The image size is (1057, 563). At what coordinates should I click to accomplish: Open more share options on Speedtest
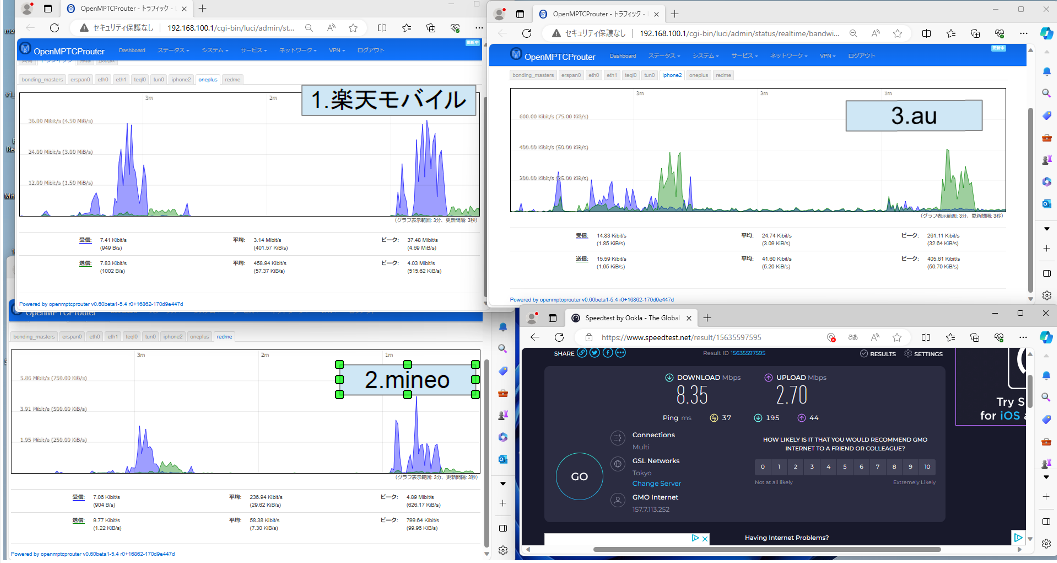(620, 353)
